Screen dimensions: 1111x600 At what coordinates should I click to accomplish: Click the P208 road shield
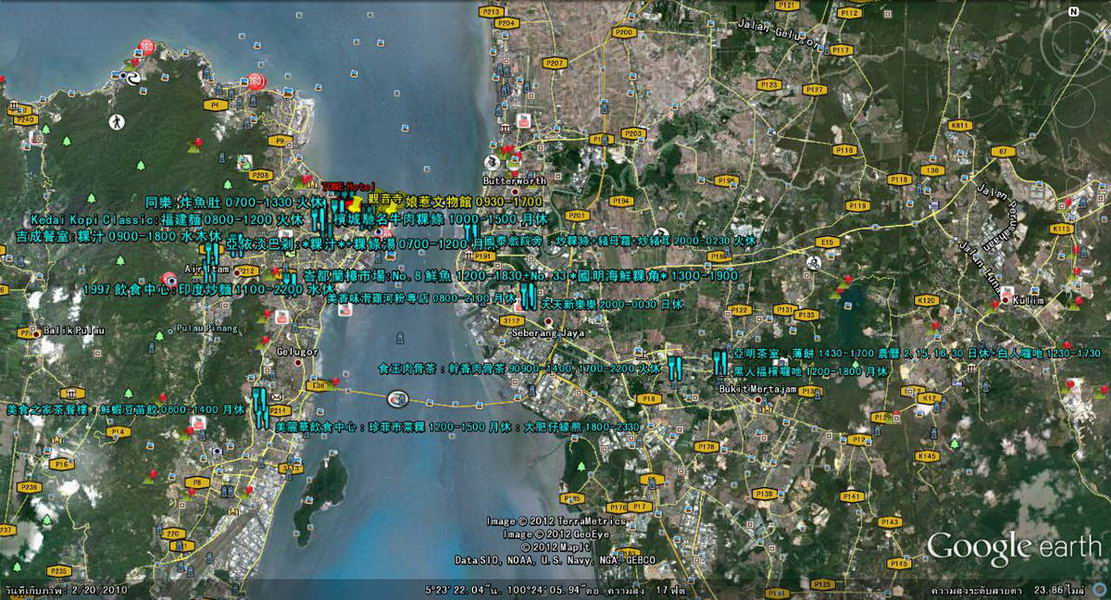coord(260,175)
